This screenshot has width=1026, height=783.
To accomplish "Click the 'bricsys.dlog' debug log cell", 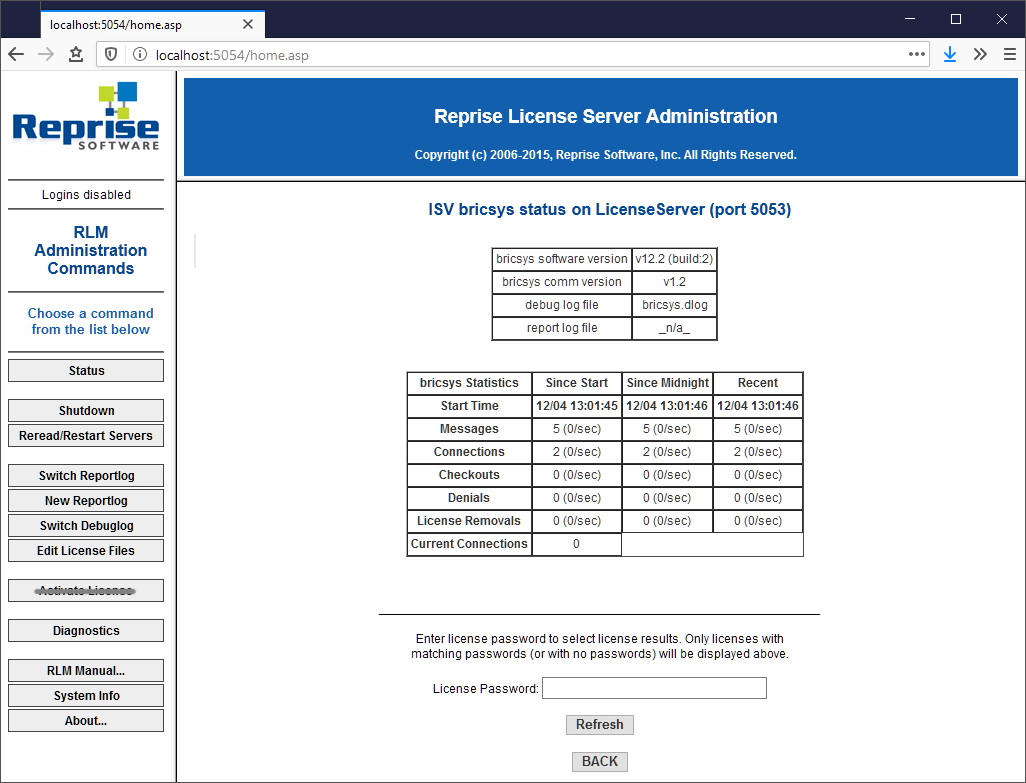I will coord(674,305).
